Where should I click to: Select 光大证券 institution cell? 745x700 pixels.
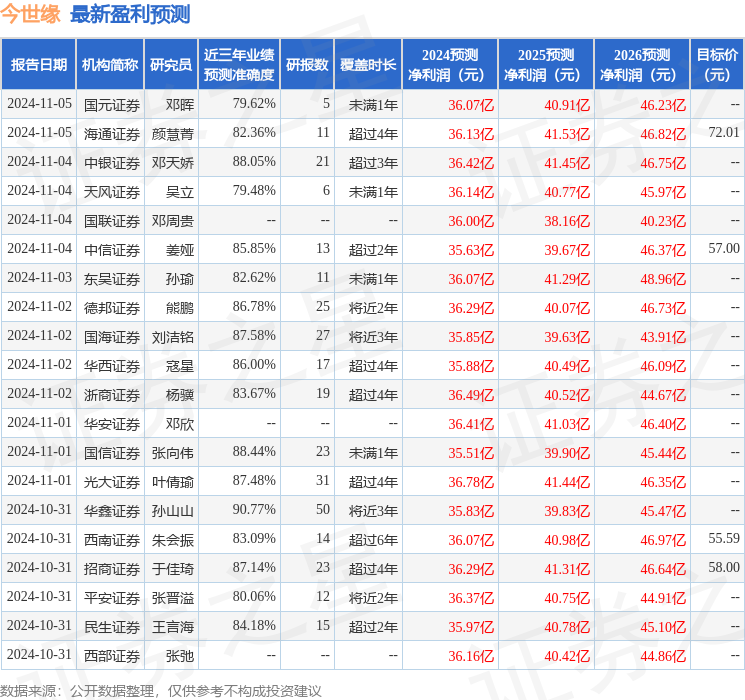112,481
